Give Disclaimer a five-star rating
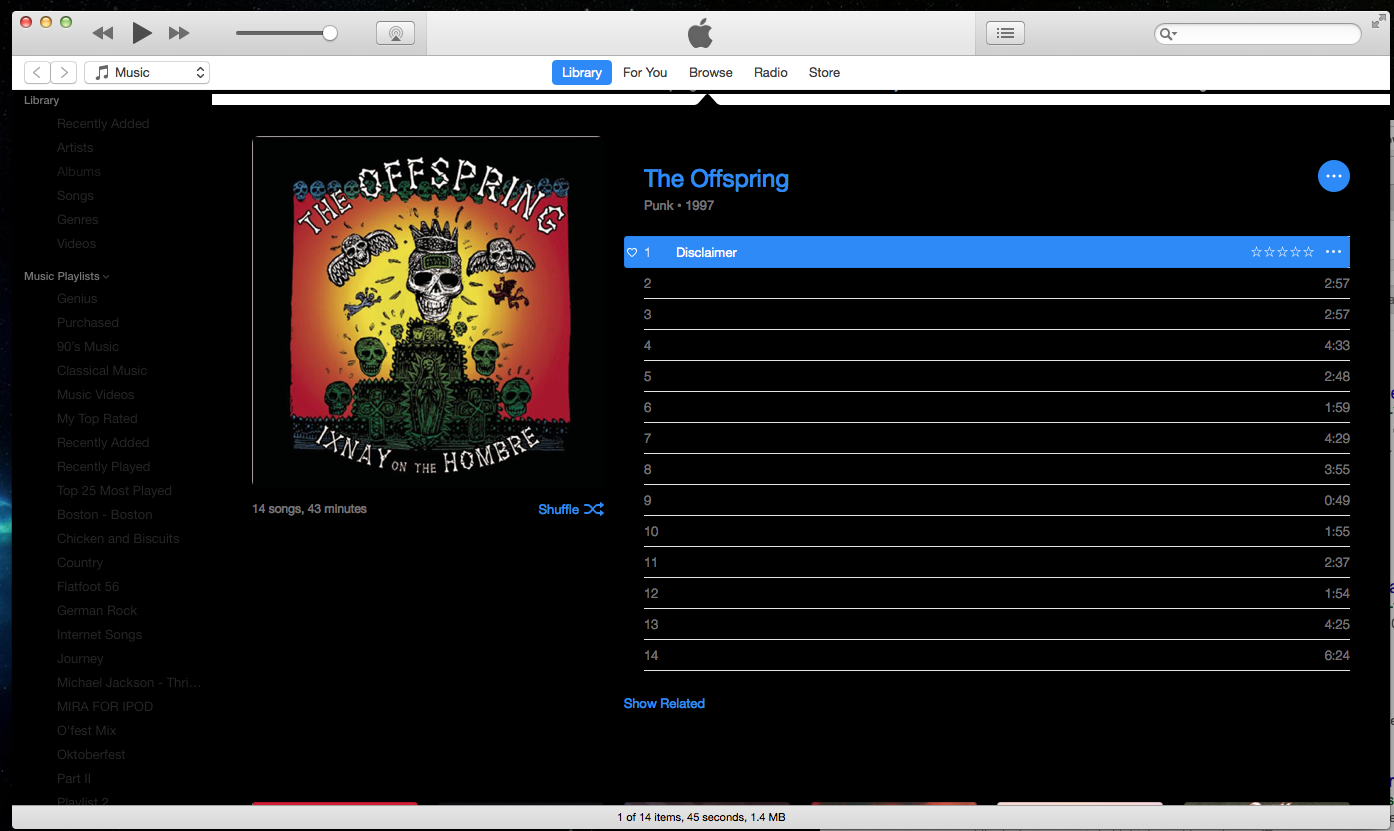The height and width of the screenshot is (831, 1394). click(1309, 252)
